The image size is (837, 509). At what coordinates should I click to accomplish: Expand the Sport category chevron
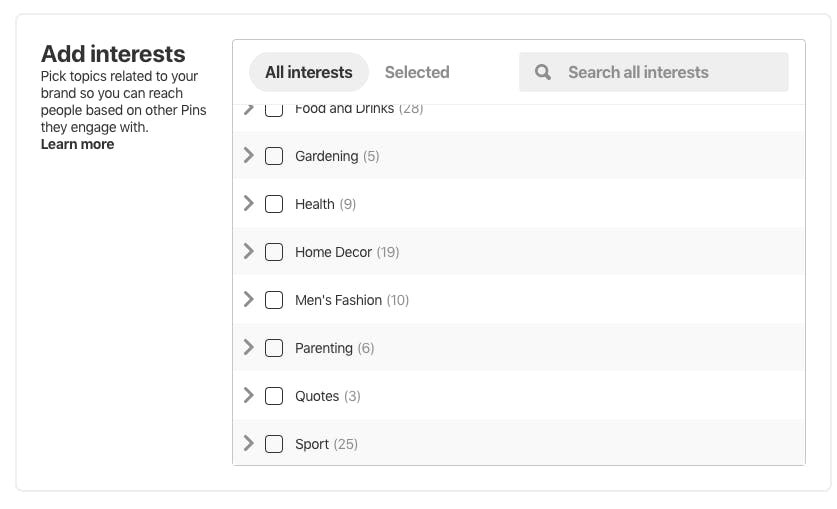248,443
